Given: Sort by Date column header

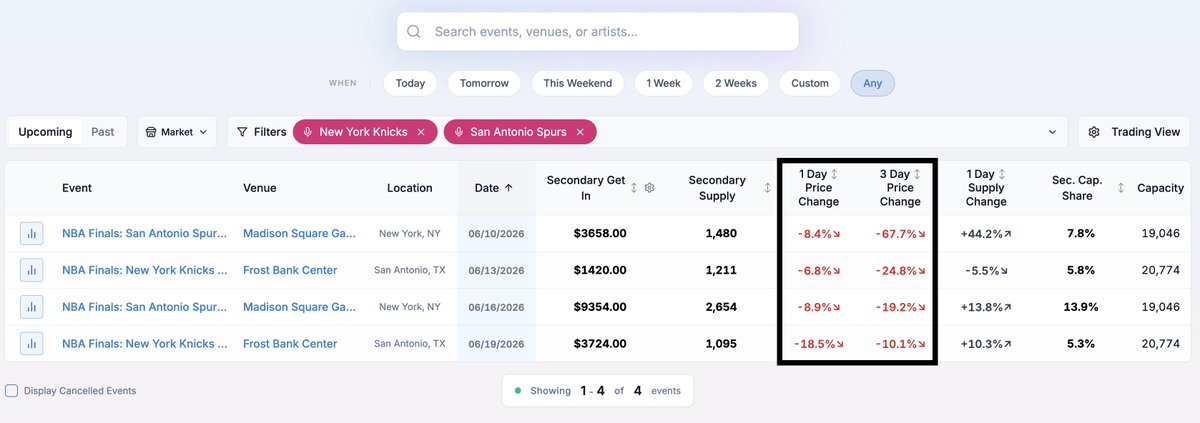Looking at the screenshot, I should point(494,187).
